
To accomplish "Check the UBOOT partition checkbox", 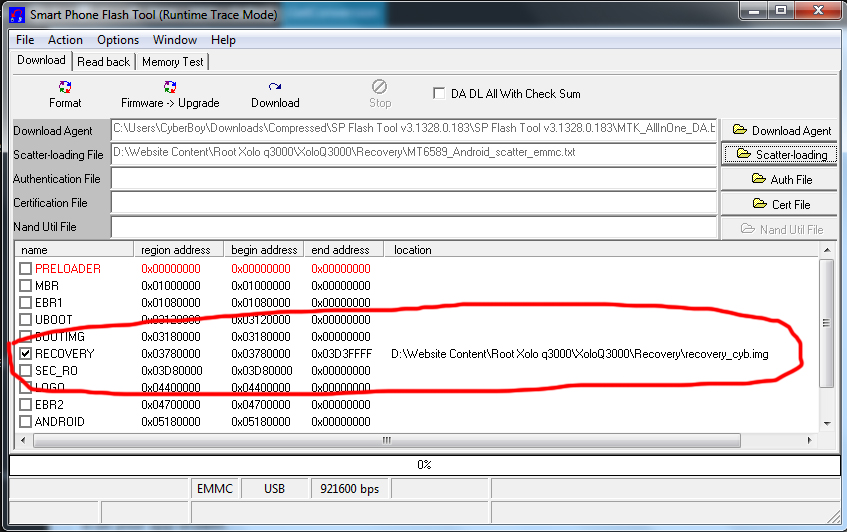I will click(25, 319).
